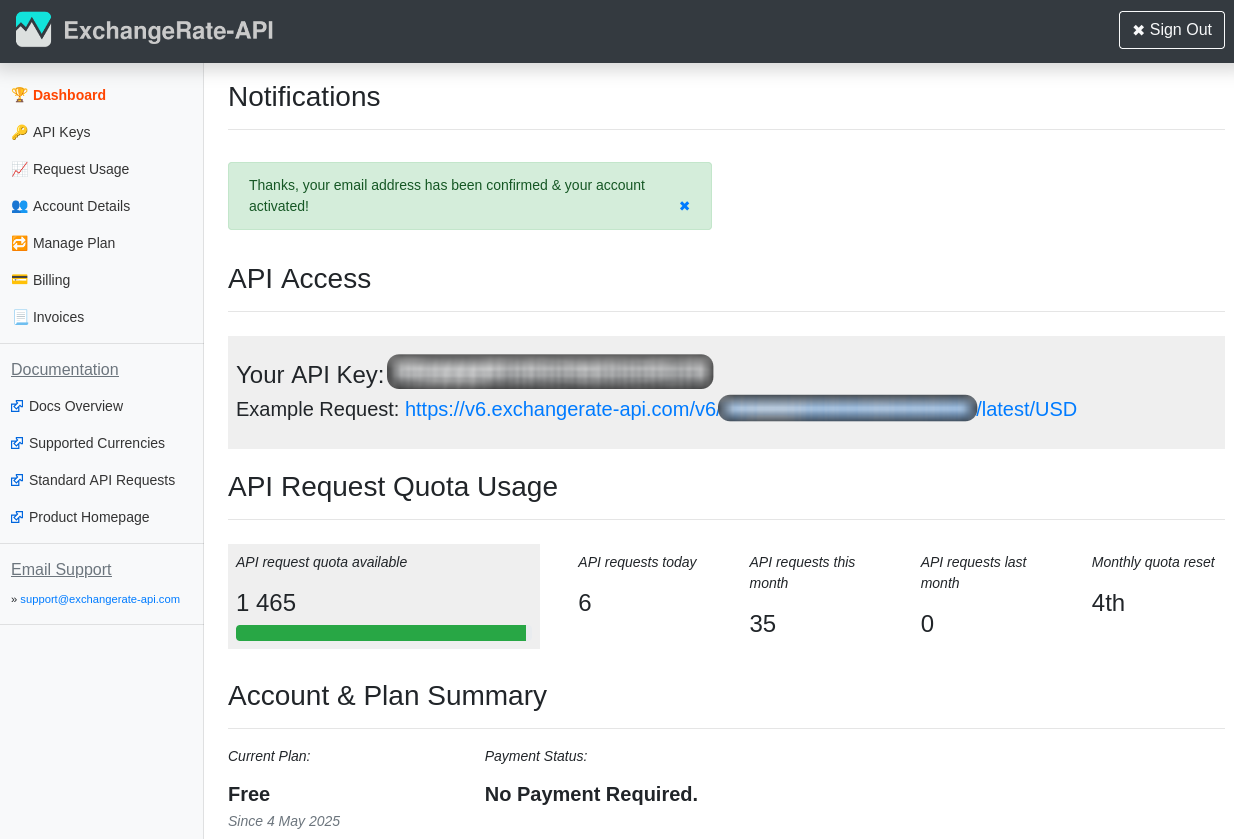Click the Email Support section heading
Screen dimensions: 1234x839
point(61,569)
